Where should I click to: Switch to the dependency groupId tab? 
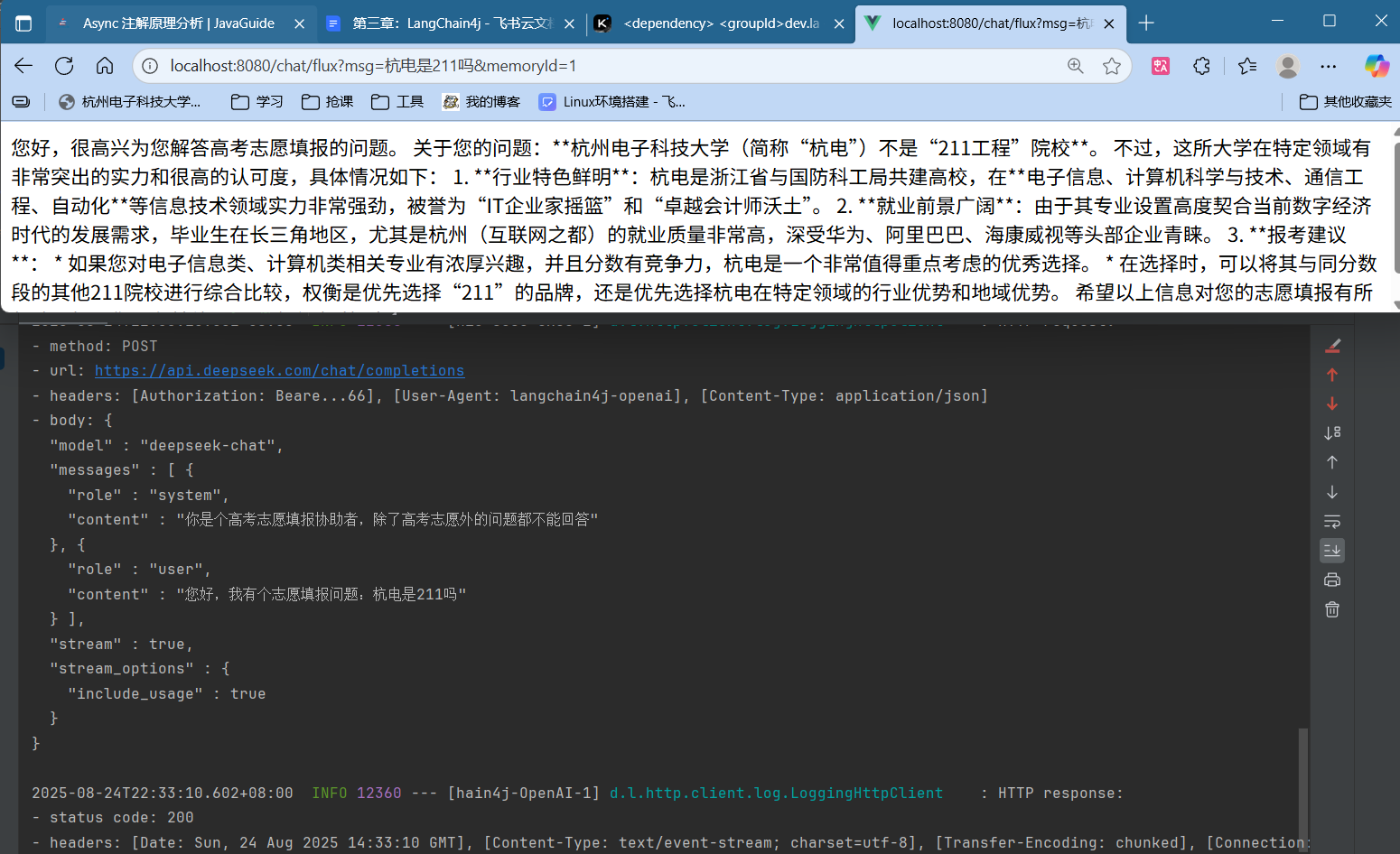[x=720, y=23]
